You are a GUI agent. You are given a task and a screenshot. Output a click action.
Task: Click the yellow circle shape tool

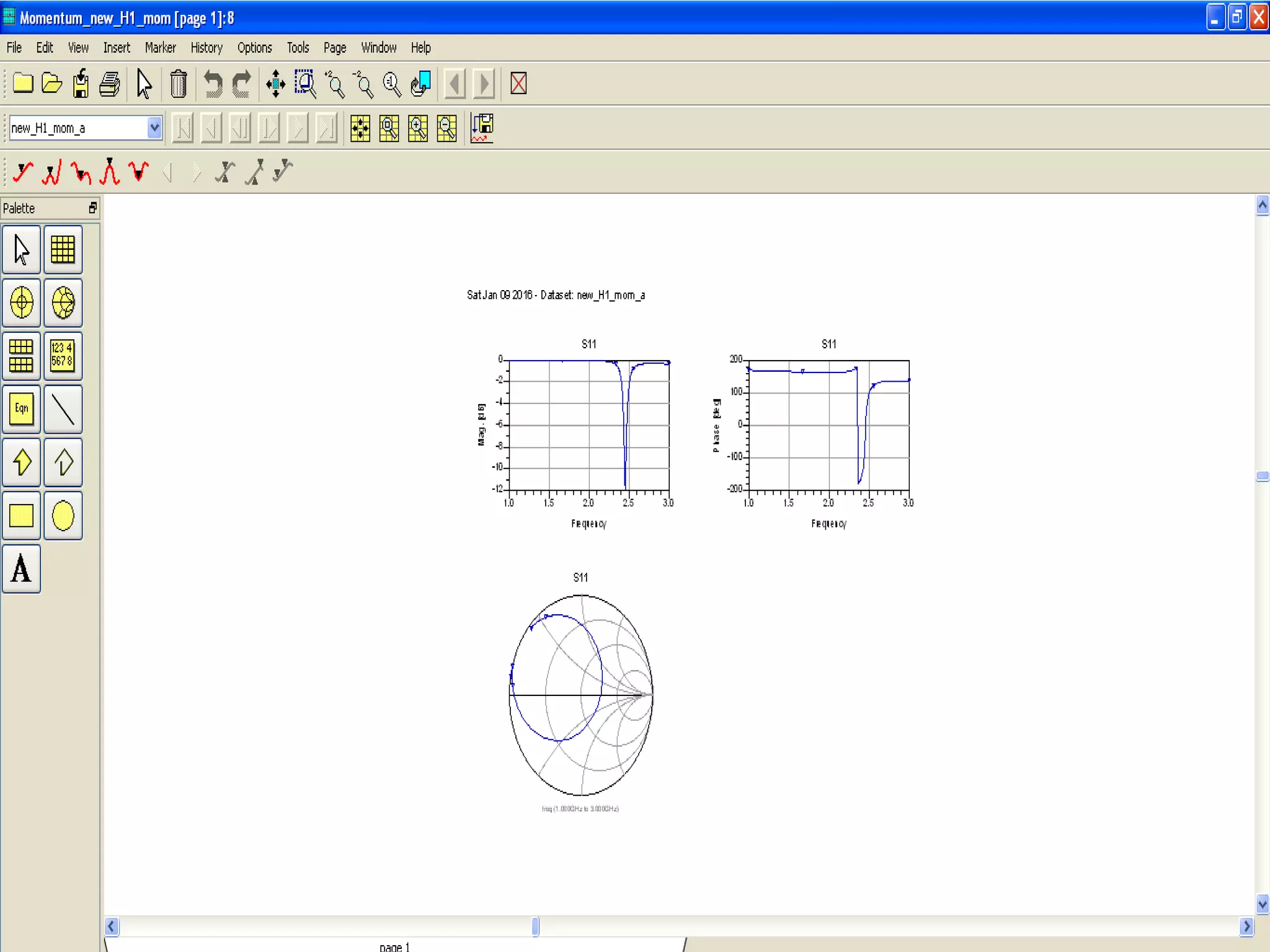pos(63,516)
